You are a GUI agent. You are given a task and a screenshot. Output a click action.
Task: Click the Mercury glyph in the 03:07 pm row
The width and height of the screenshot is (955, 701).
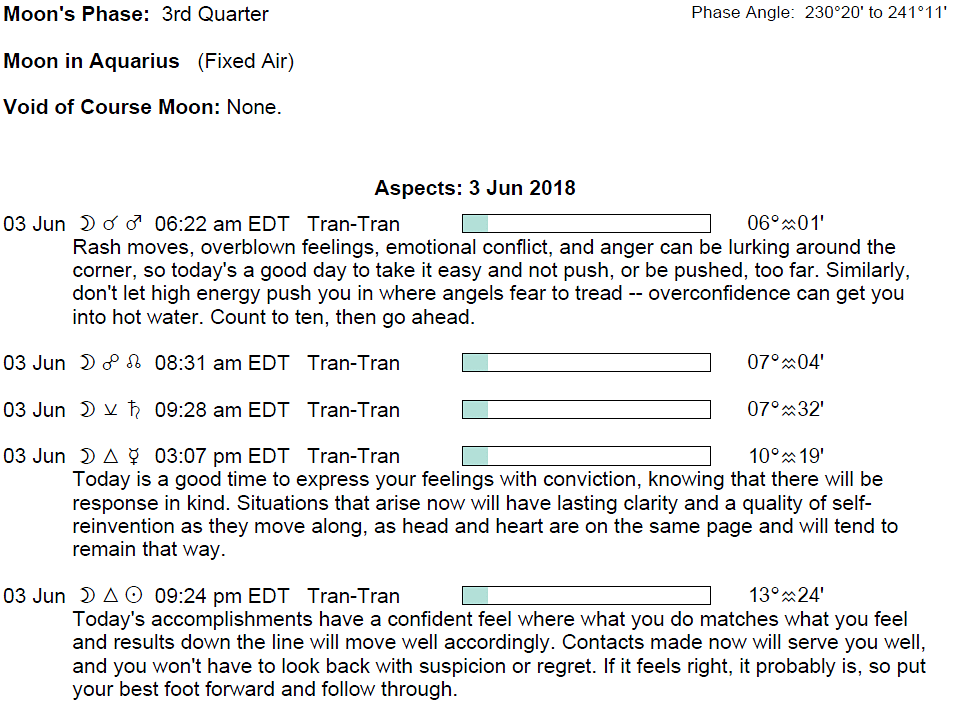[134, 457]
